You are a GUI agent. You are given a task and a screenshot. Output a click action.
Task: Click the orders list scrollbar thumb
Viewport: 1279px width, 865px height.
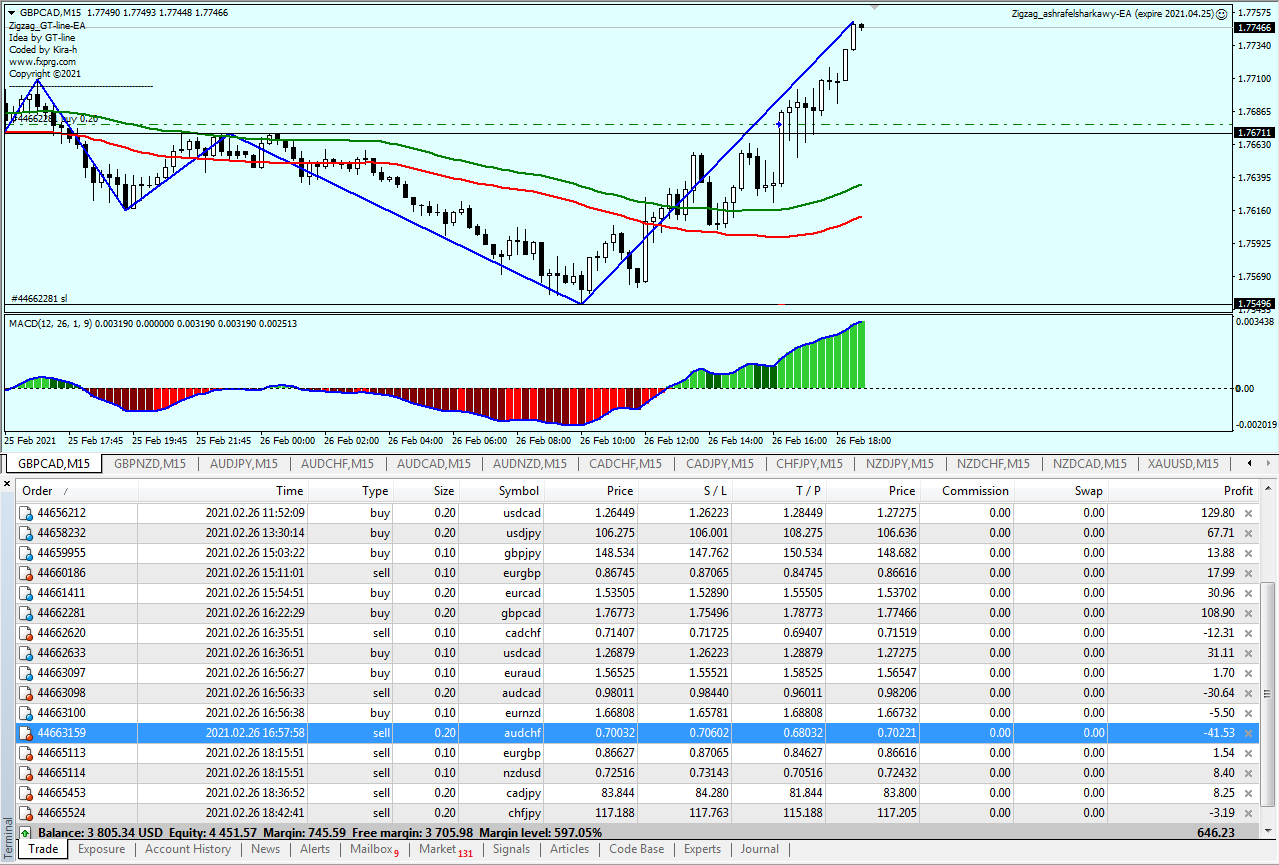click(x=1269, y=695)
